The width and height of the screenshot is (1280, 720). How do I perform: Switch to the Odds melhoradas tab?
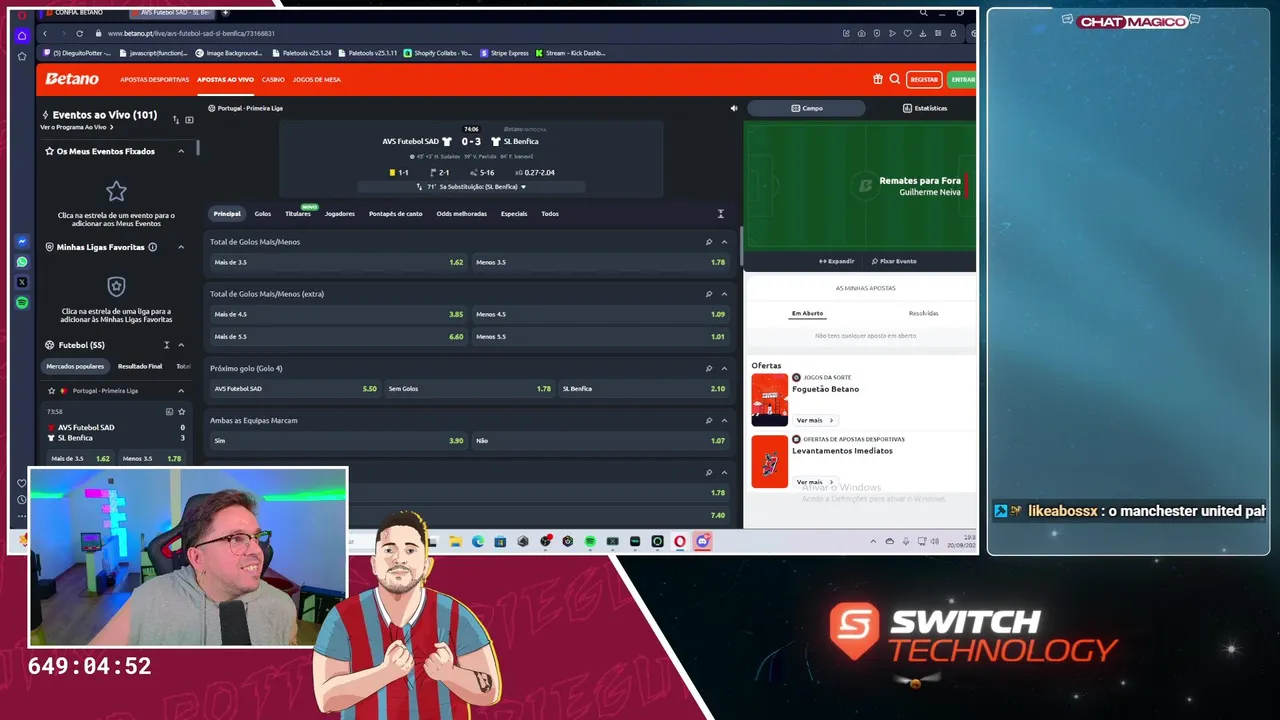(x=461, y=214)
